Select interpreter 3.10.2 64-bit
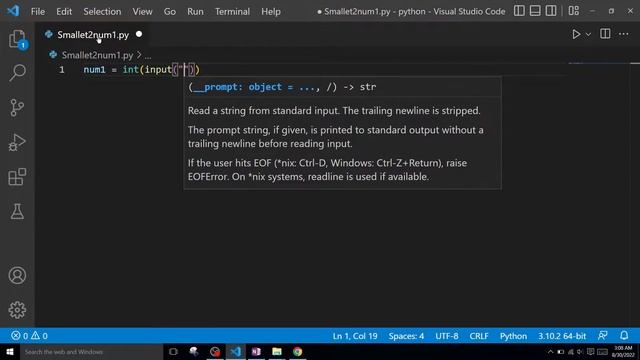Viewport: 640px width, 360px height. click(x=562, y=336)
